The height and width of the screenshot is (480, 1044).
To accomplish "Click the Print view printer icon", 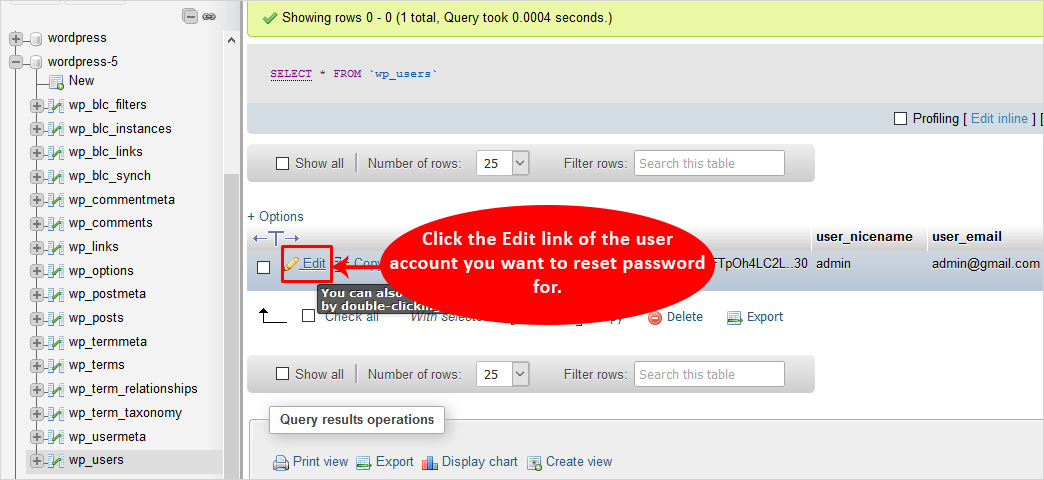I will click(281, 462).
